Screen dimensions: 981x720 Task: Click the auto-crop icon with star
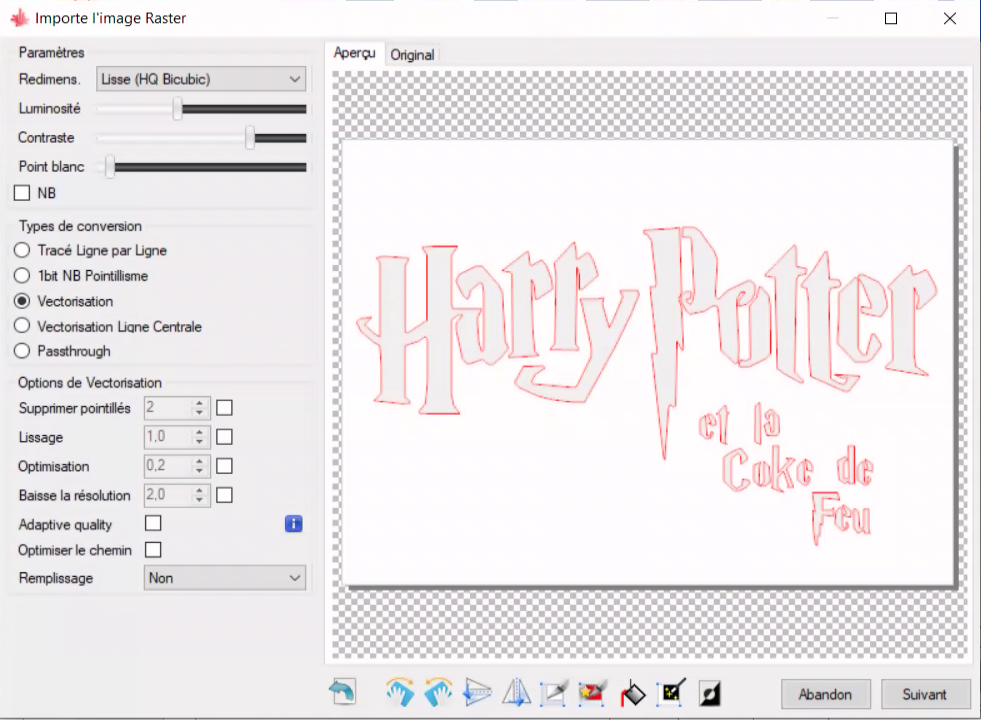coord(592,693)
